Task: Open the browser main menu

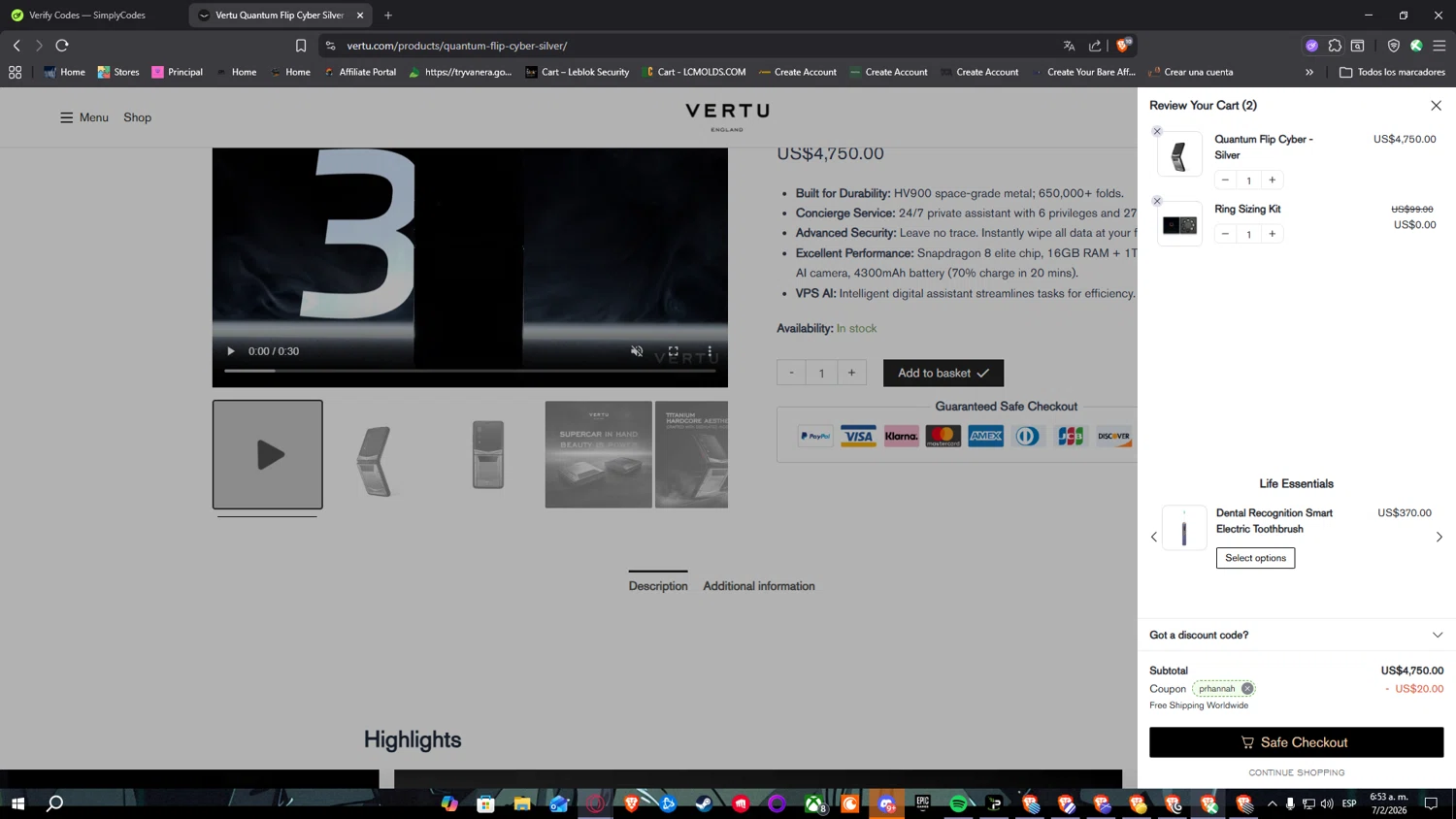Action: point(1439,46)
